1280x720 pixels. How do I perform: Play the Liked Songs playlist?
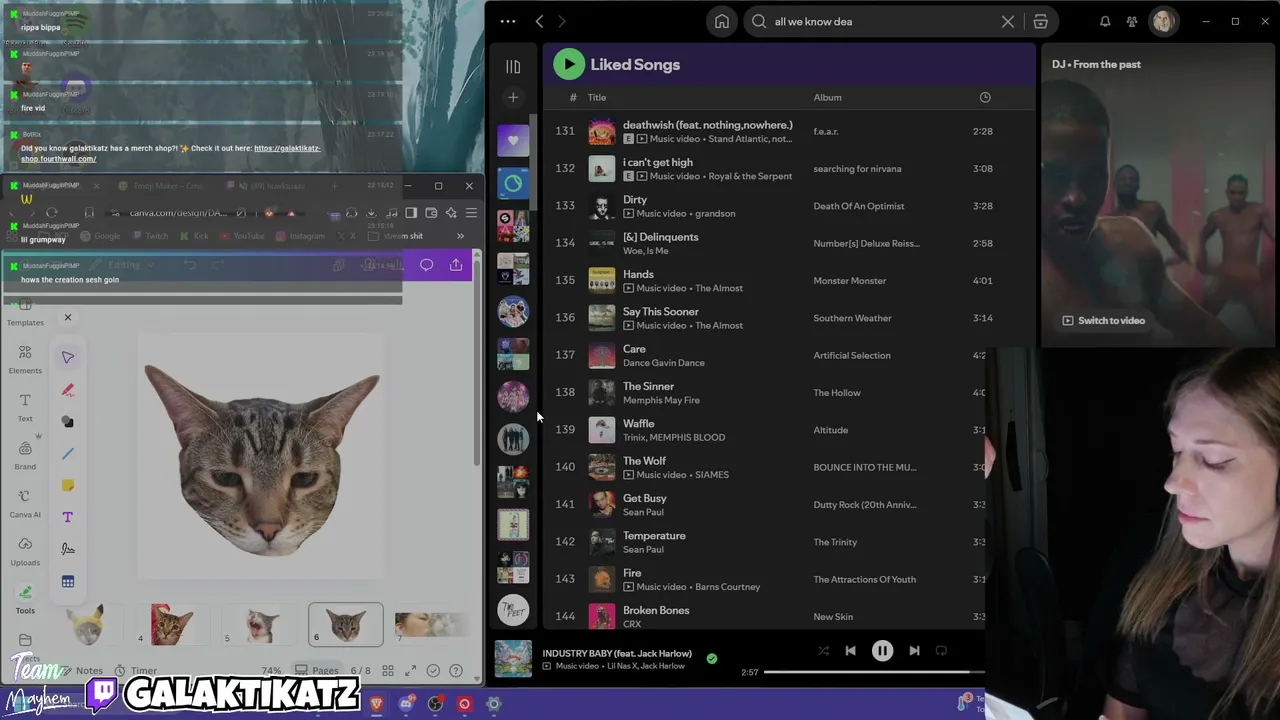click(x=569, y=64)
